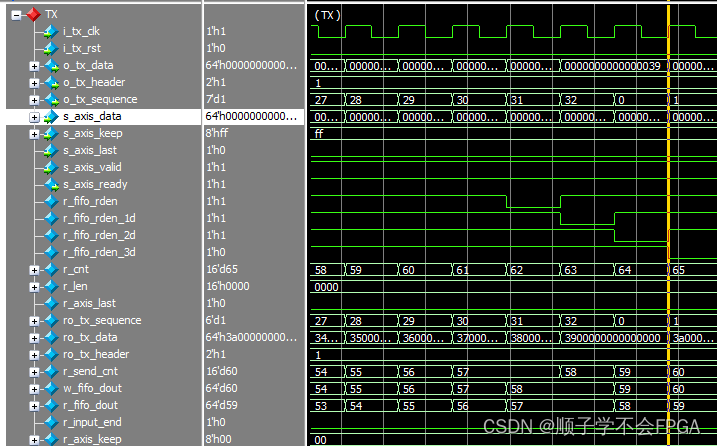Click the 7'd1 value of o_tx_sequence
Viewport: 717px width, 446px height.
pyautogui.click(x=216, y=99)
